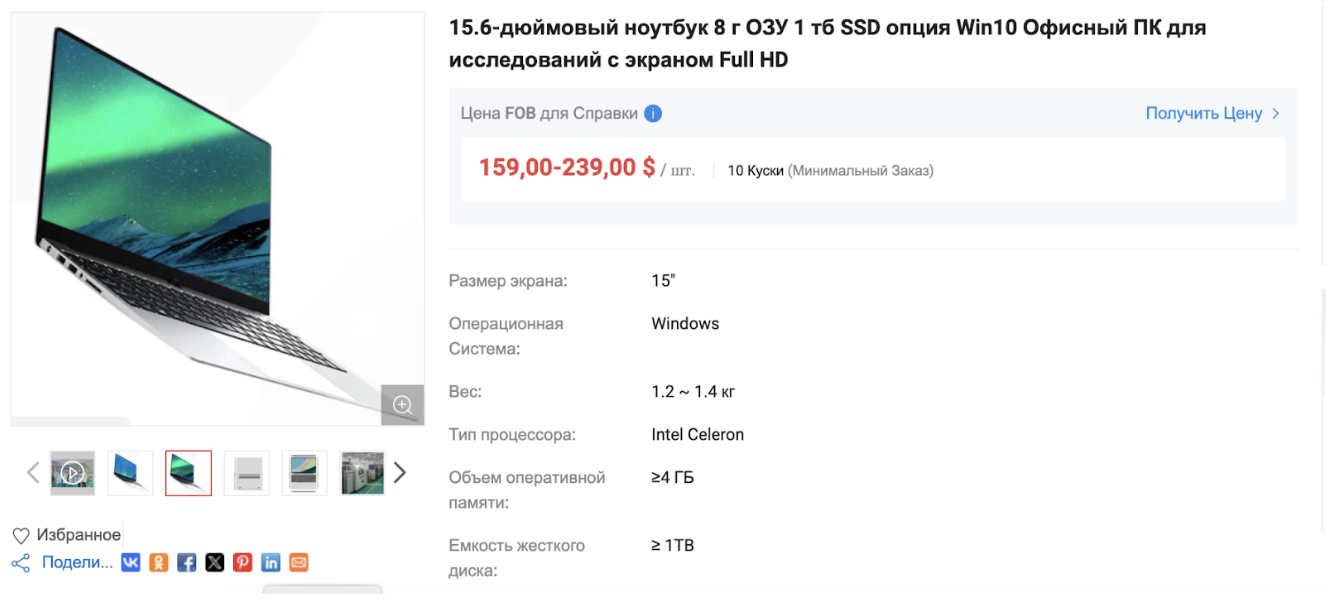Image resolution: width=1326 pixels, height=600 pixels.
Task: Add to favorites with heart icon
Action: coord(21,536)
